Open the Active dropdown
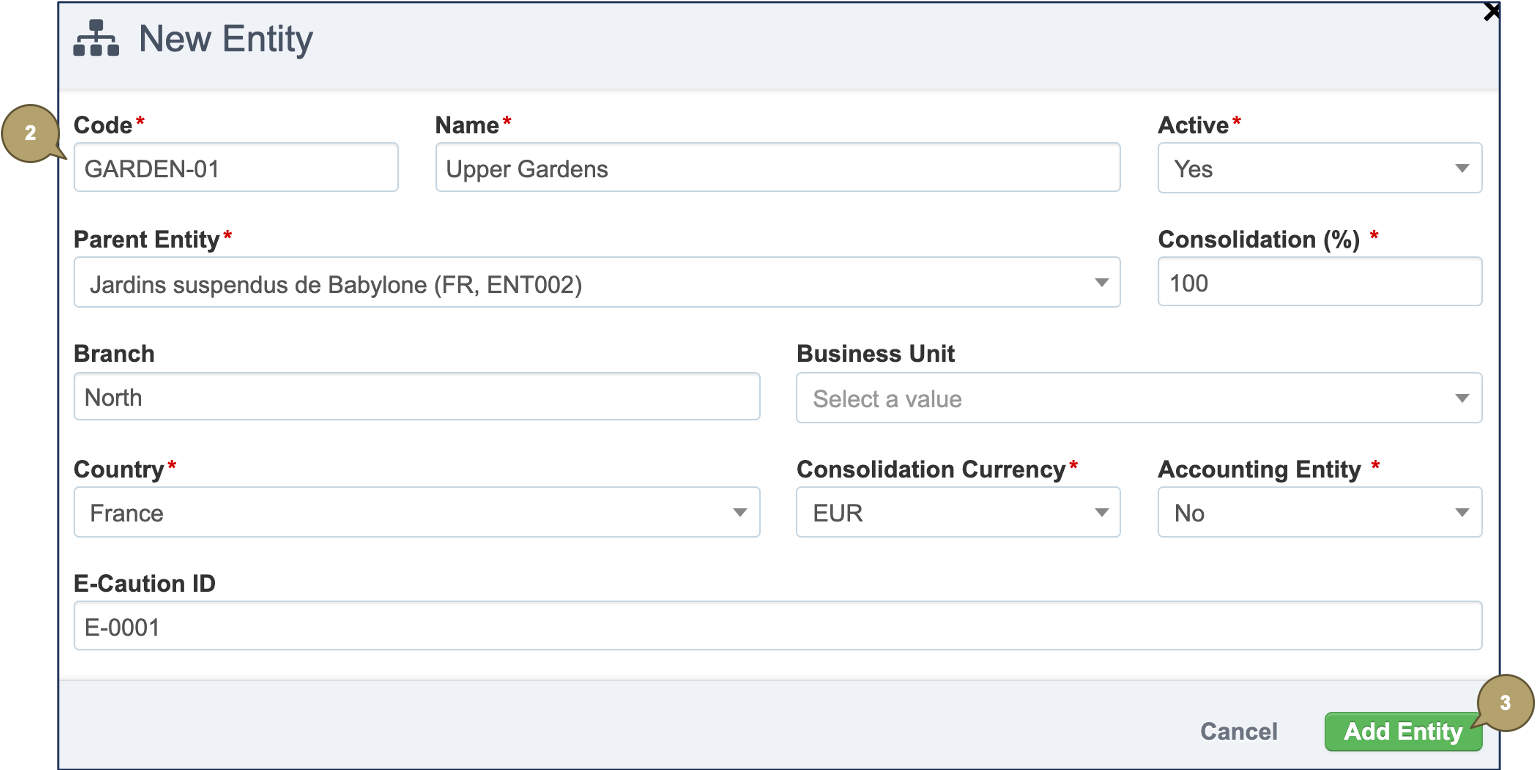The width and height of the screenshot is (1536, 770). pos(1319,168)
